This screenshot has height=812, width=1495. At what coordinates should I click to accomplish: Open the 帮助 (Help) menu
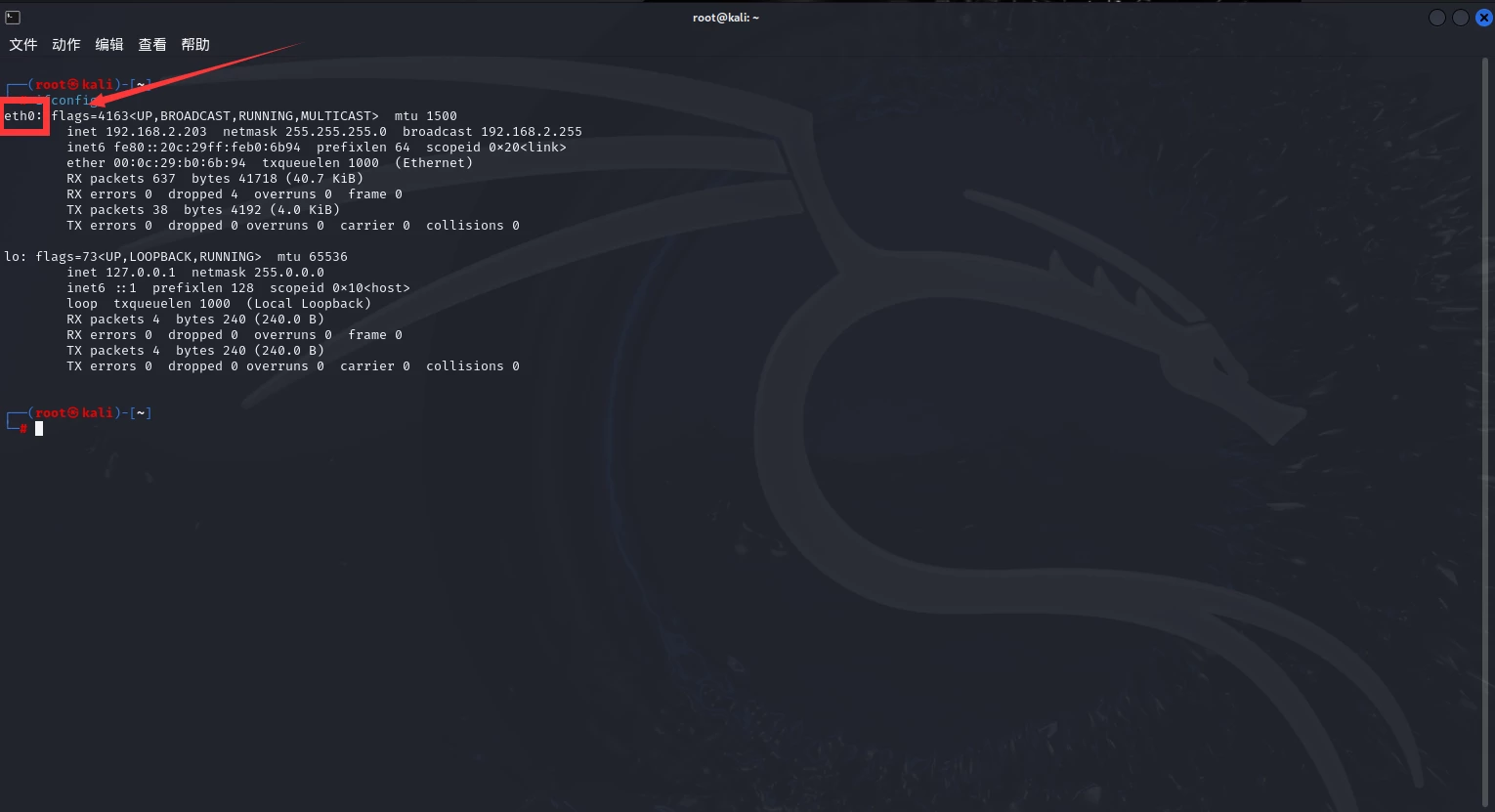coord(194,45)
